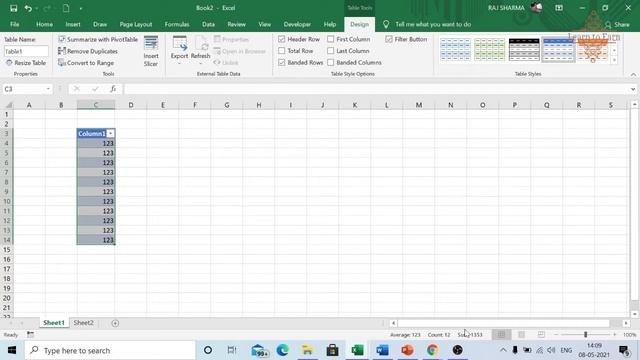The height and width of the screenshot is (360, 640).
Task: Click the Undo arrow icon
Action: point(28,8)
